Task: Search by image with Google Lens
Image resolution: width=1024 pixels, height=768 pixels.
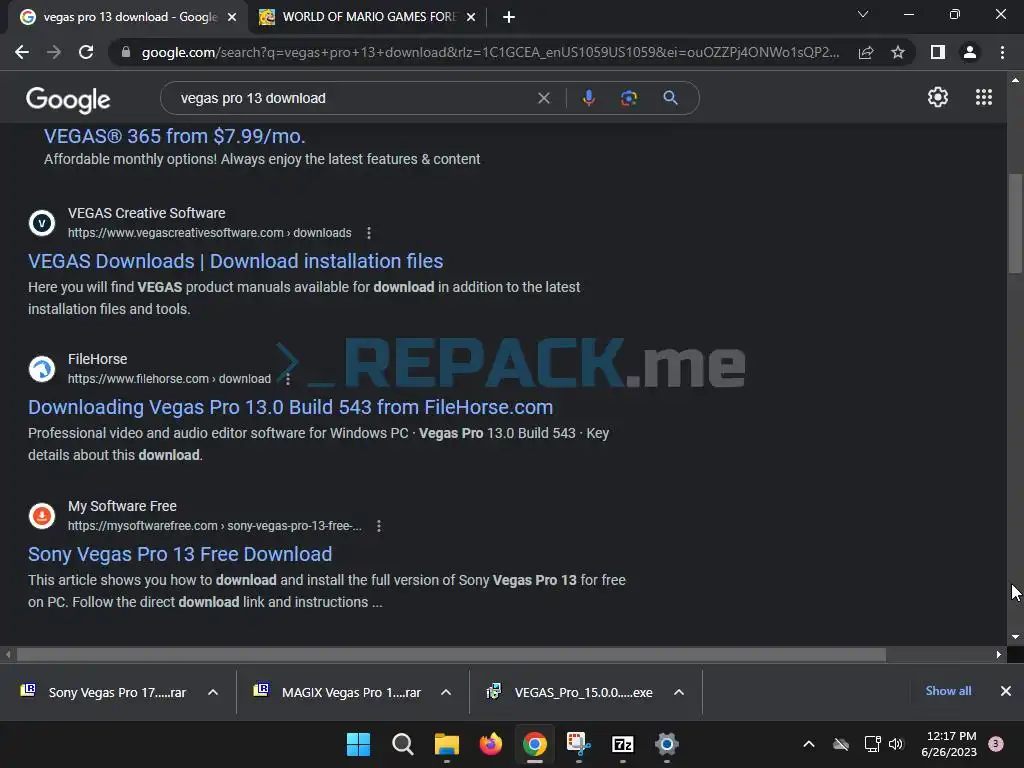Action: pyautogui.click(x=629, y=98)
